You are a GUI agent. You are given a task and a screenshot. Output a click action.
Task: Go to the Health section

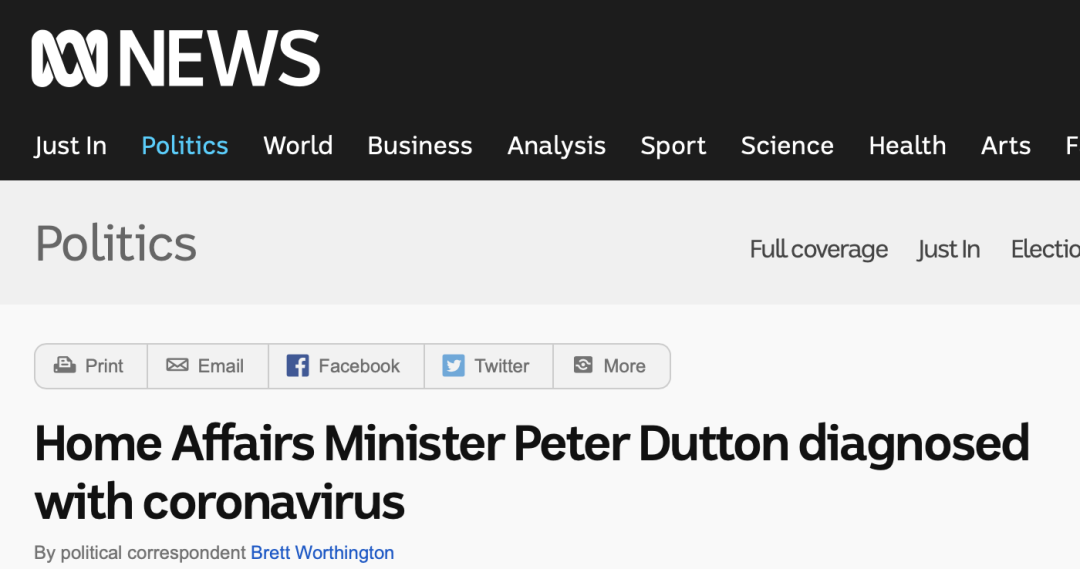tap(907, 146)
